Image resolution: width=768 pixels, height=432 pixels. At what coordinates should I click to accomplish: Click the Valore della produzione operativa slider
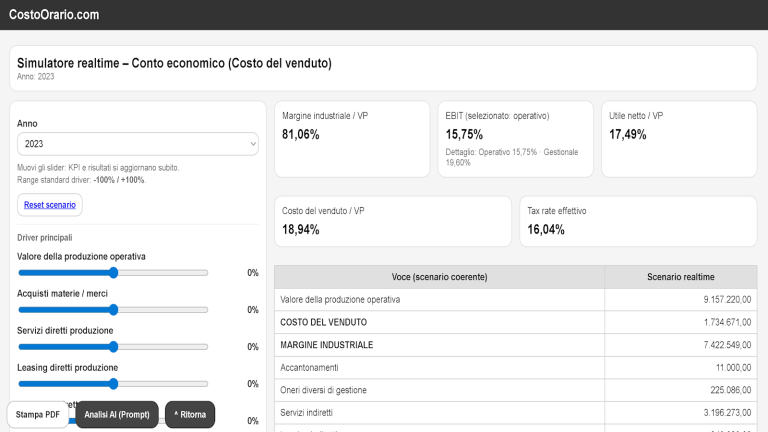113,273
